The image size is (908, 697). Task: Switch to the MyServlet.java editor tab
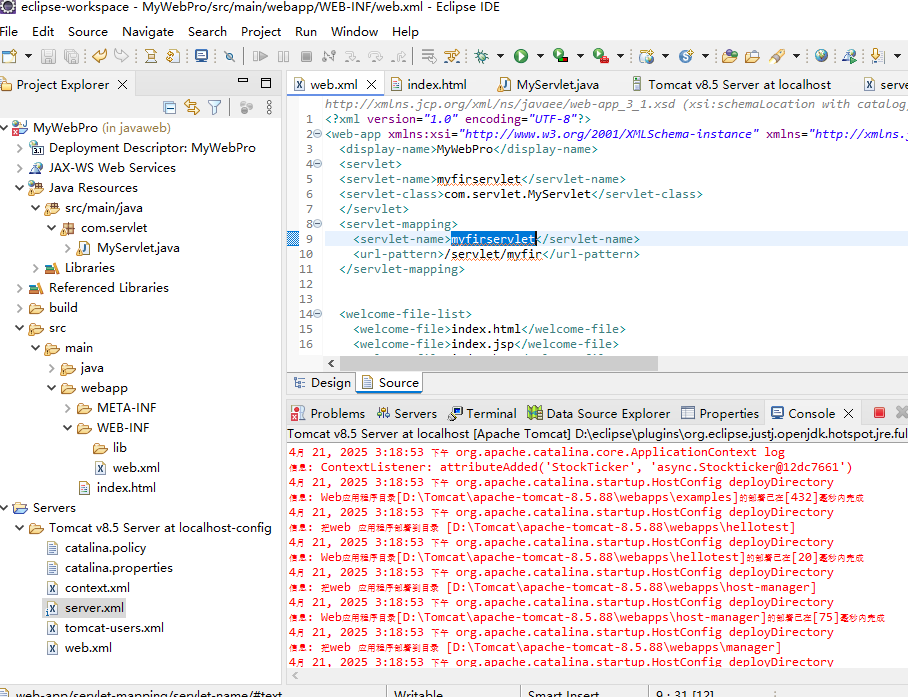(557, 85)
